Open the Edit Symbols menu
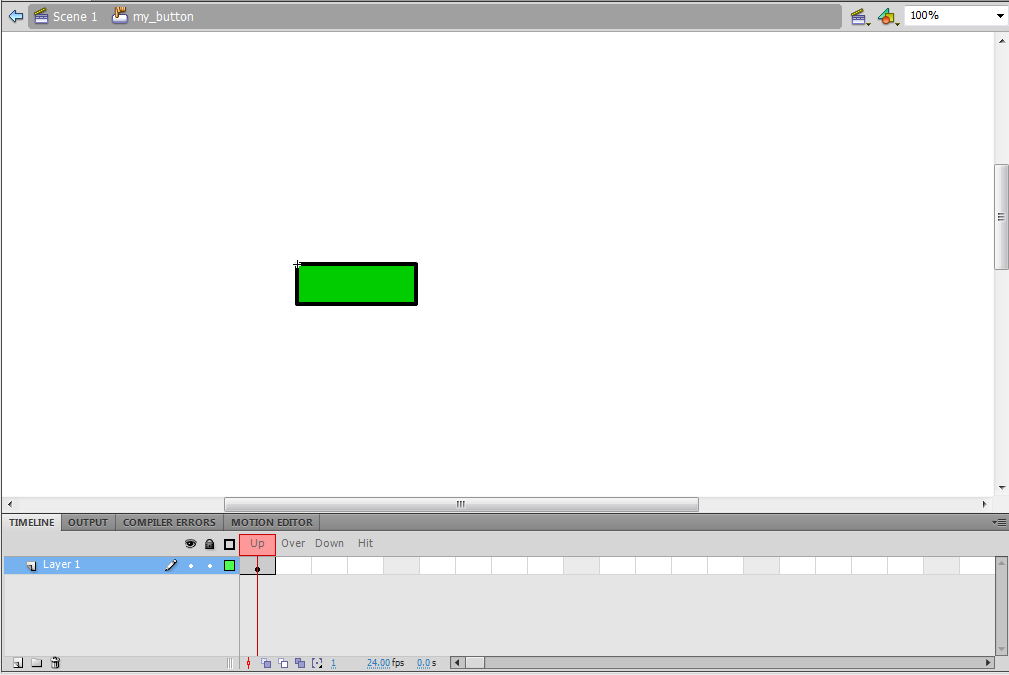1009x675 pixels. point(888,17)
